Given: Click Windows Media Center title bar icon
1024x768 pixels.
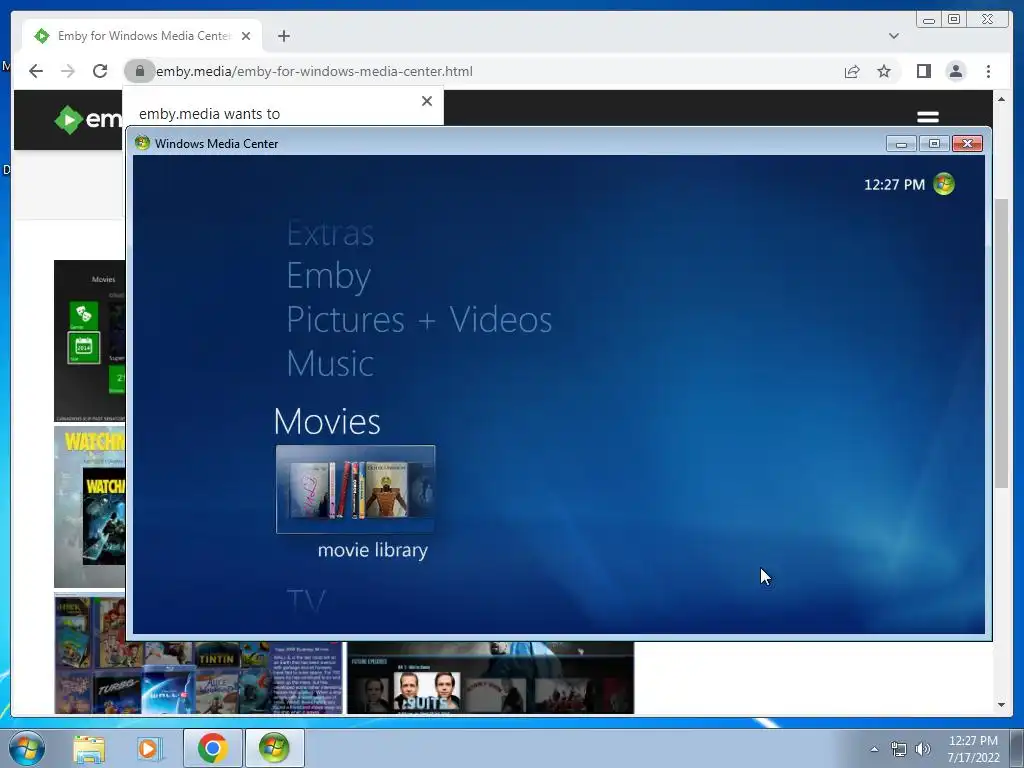Looking at the screenshot, I should (142, 143).
